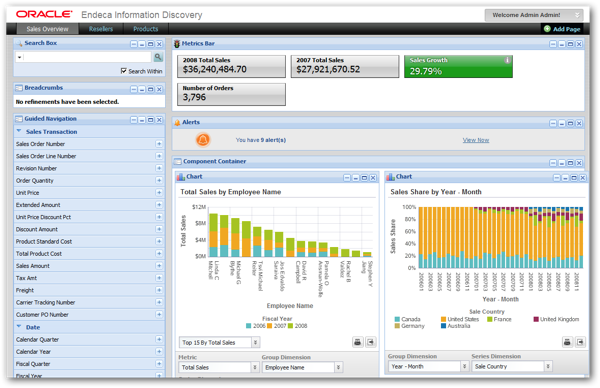This screenshot has width=600, height=388.
Task: Open the Welcome Admin Admin dropdown
Action: point(534,15)
